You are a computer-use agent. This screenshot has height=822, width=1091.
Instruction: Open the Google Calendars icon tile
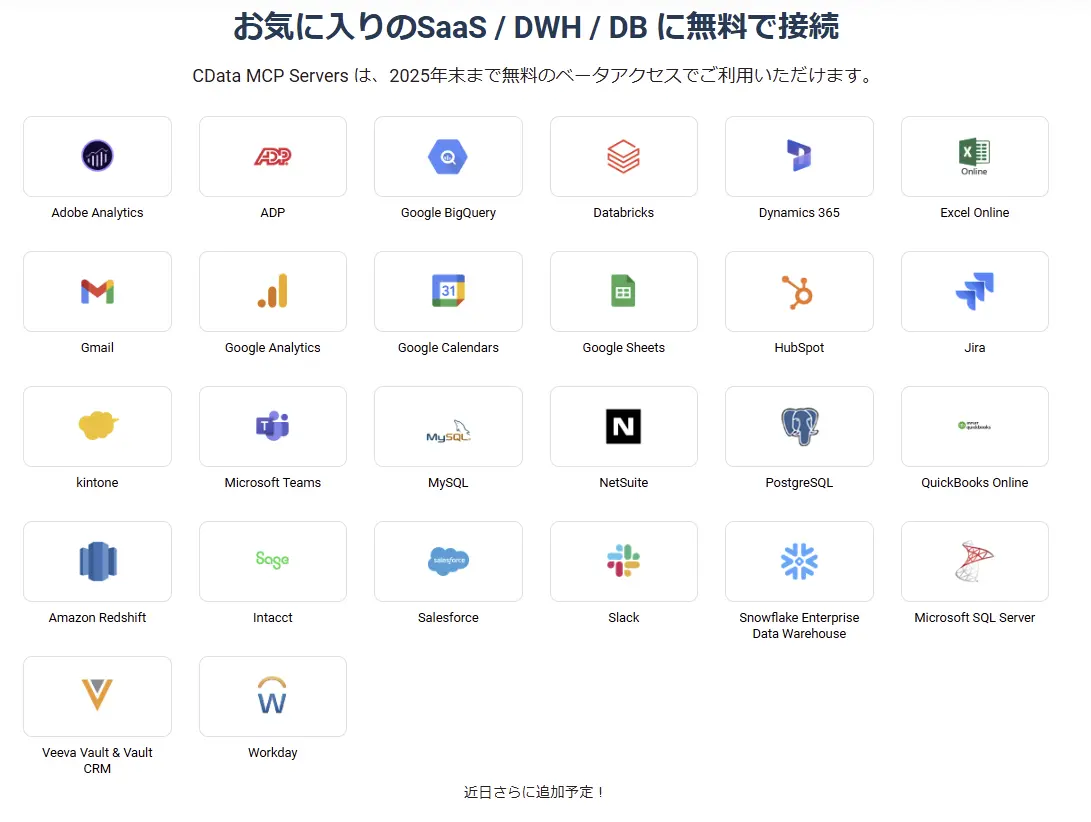(448, 291)
